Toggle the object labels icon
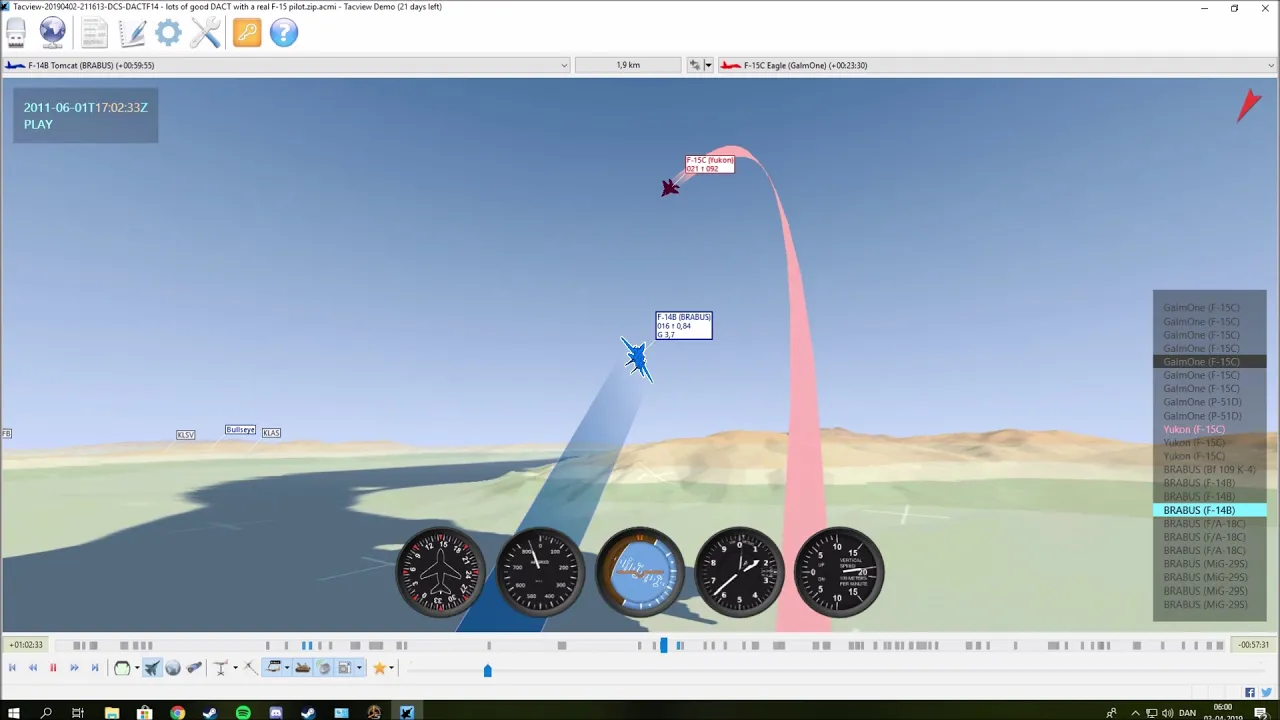This screenshot has width=1280, height=720. pyautogui.click(x=274, y=668)
